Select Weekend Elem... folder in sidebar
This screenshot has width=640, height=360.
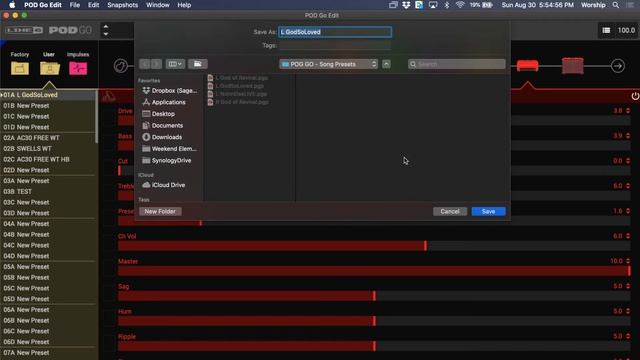click(x=170, y=149)
